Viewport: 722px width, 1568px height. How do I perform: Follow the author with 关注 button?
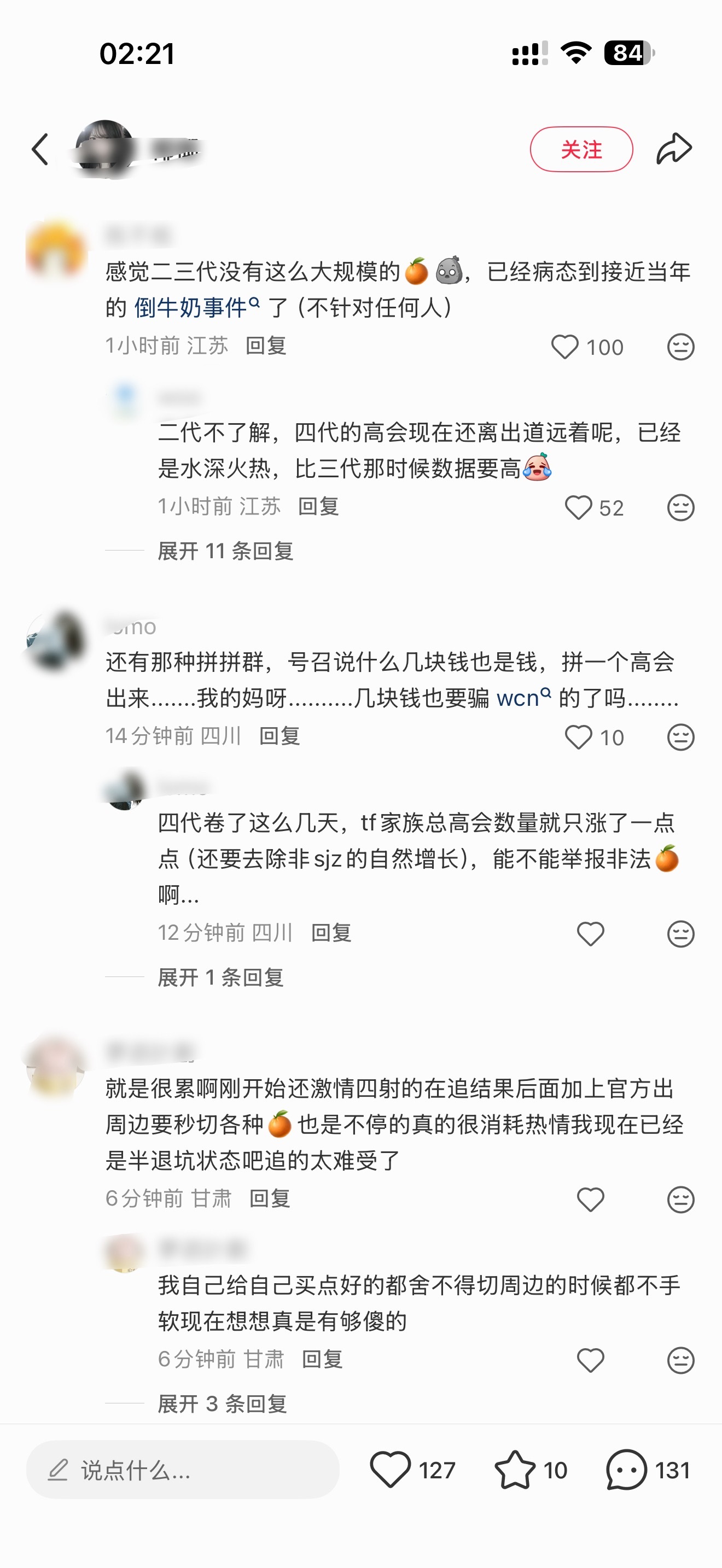coord(581,149)
